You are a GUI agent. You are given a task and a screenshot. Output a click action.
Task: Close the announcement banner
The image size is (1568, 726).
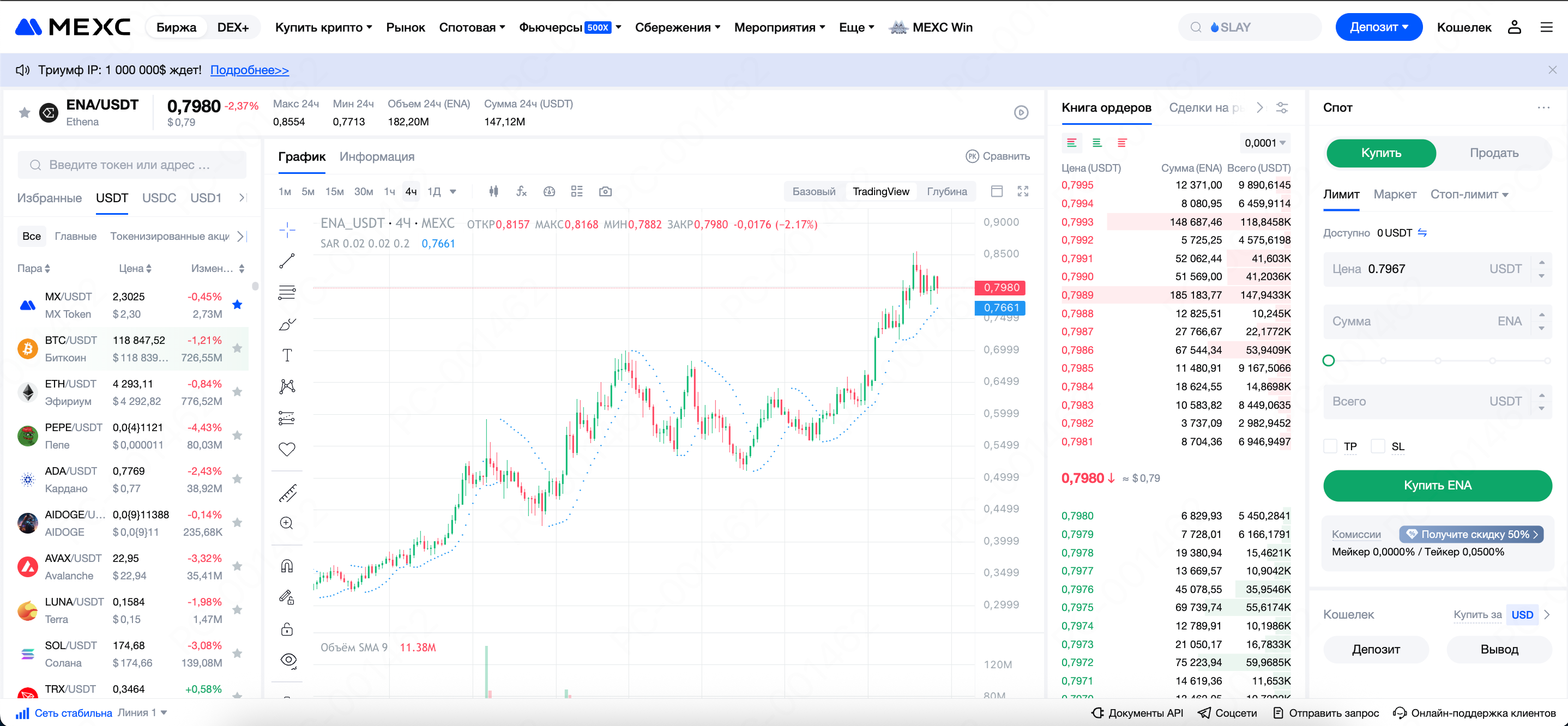coord(1552,70)
